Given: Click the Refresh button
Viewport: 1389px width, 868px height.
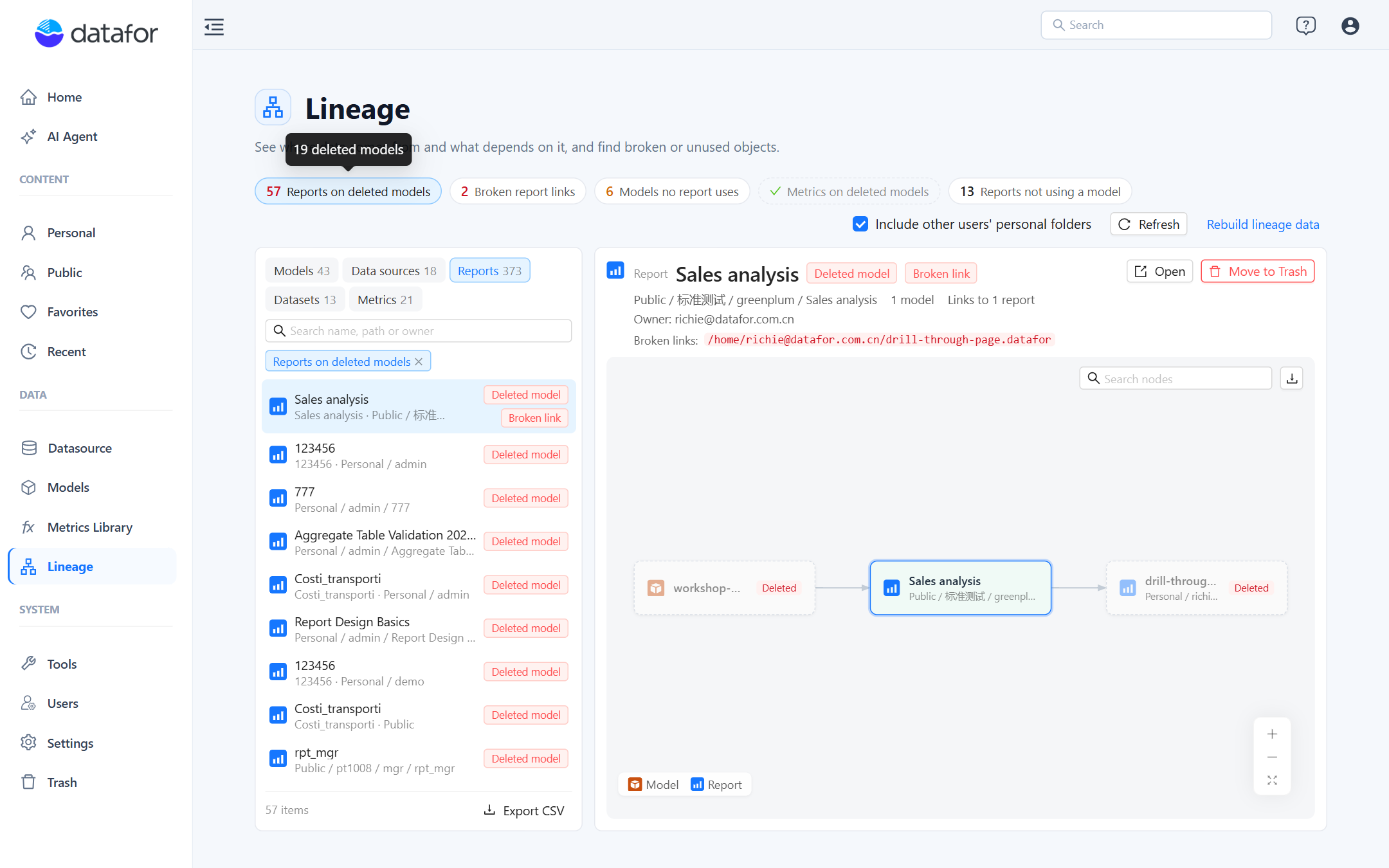Looking at the screenshot, I should pos(1148,224).
